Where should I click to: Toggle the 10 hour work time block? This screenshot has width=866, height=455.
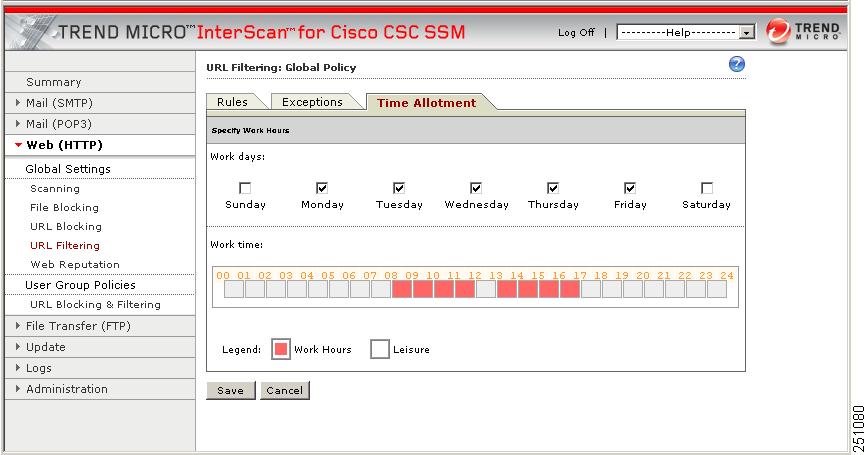pyautogui.click(x=443, y=289)
